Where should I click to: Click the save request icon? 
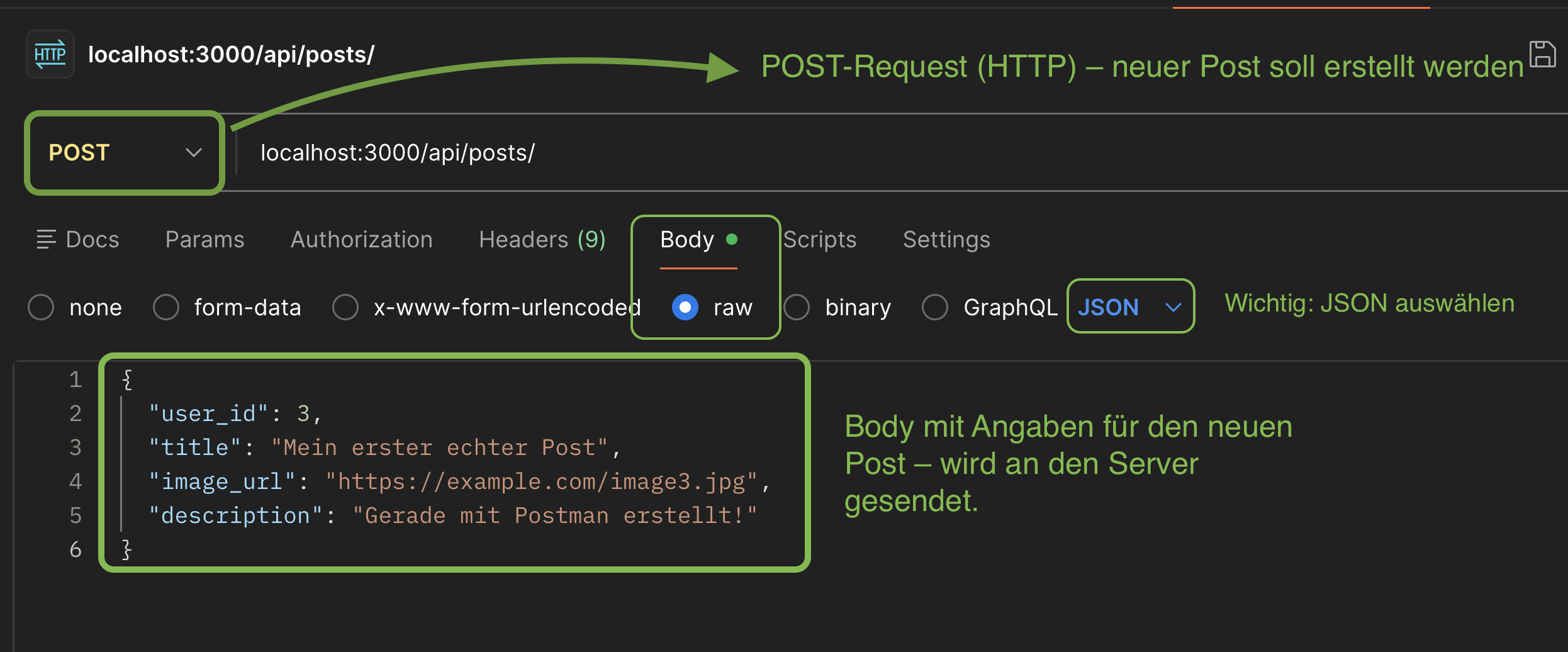tap(1542, 54)
